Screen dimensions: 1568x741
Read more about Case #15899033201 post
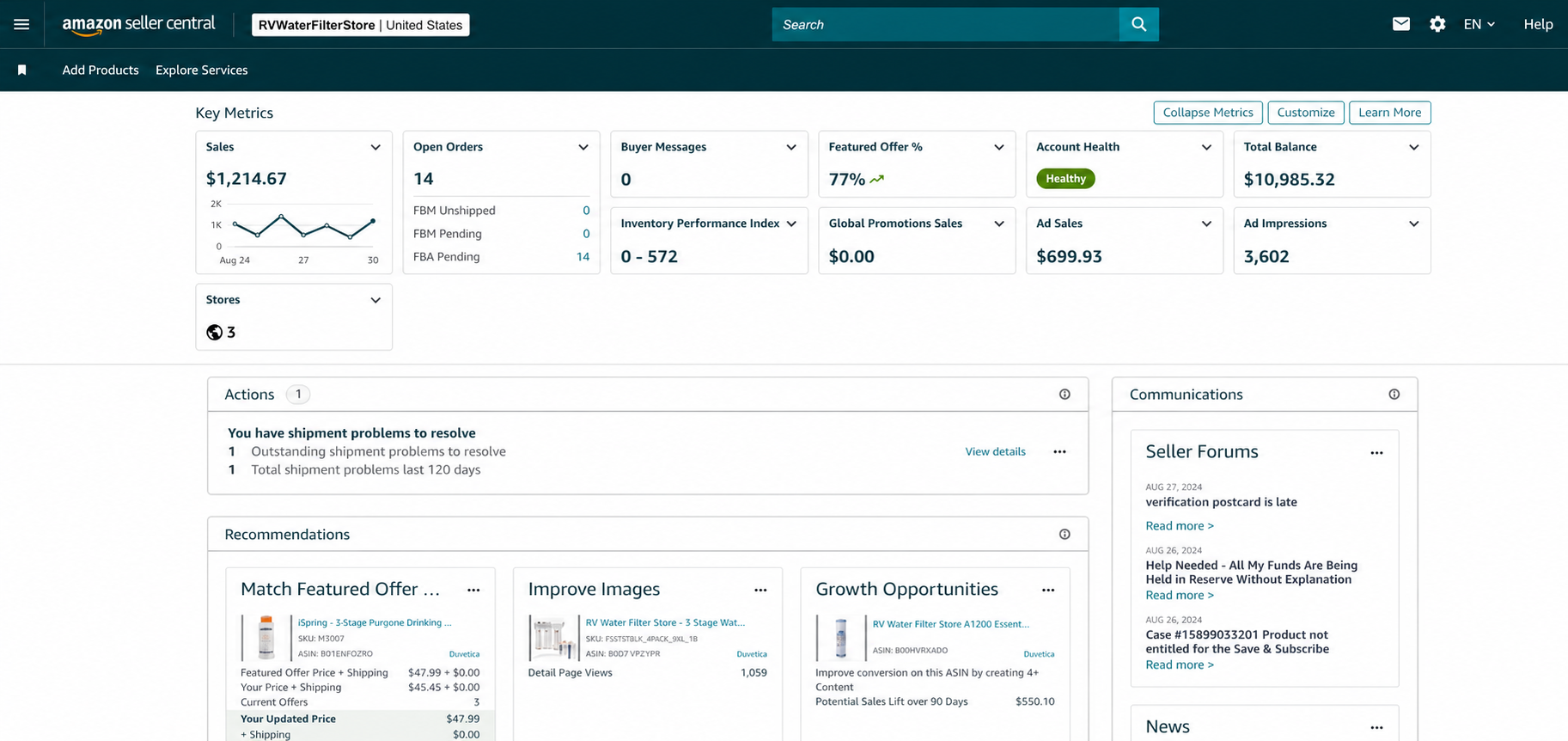point(1180,664)
